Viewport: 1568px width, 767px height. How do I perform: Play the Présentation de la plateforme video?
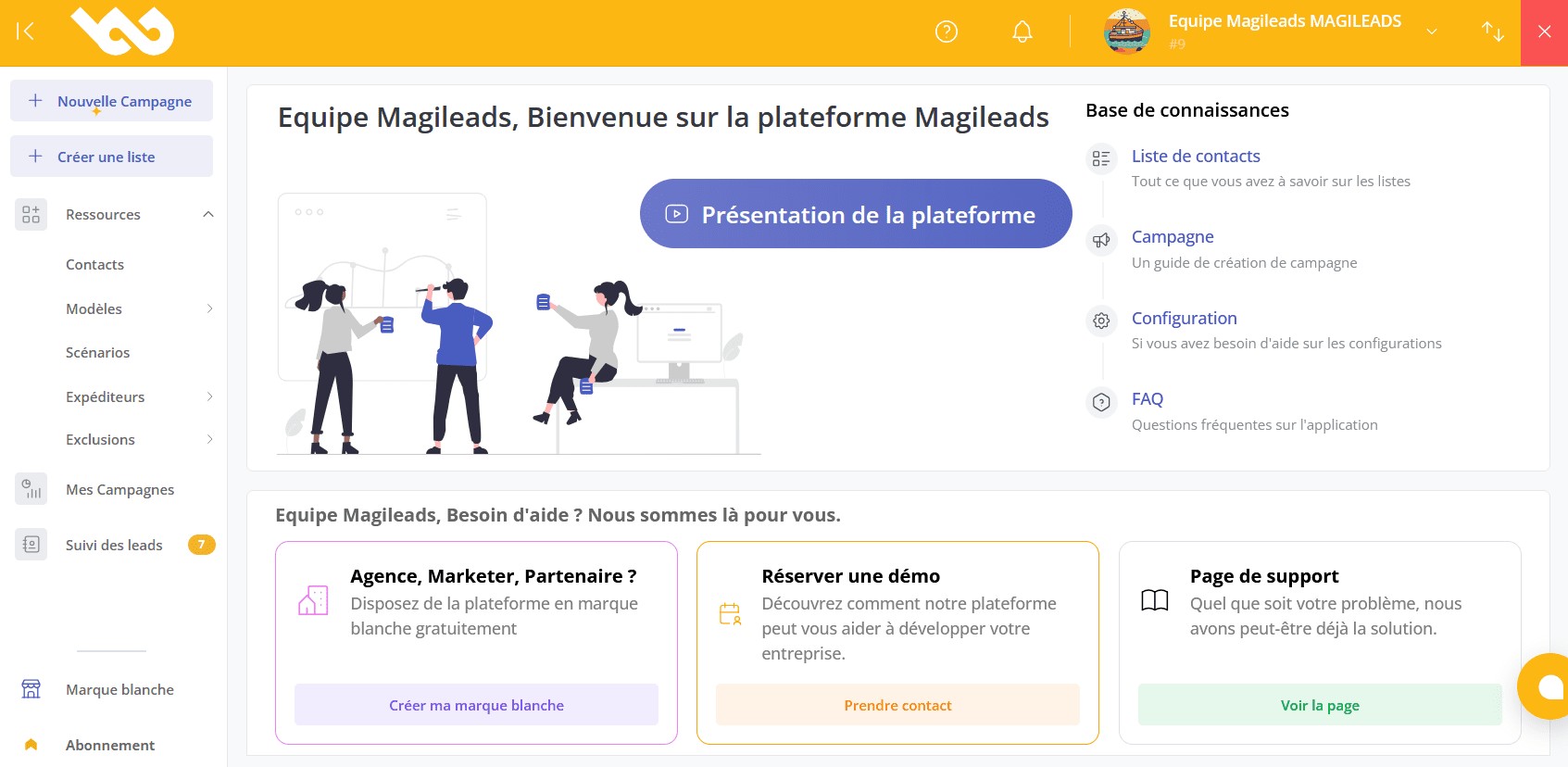pyautogui.click(x=855, y=214)
